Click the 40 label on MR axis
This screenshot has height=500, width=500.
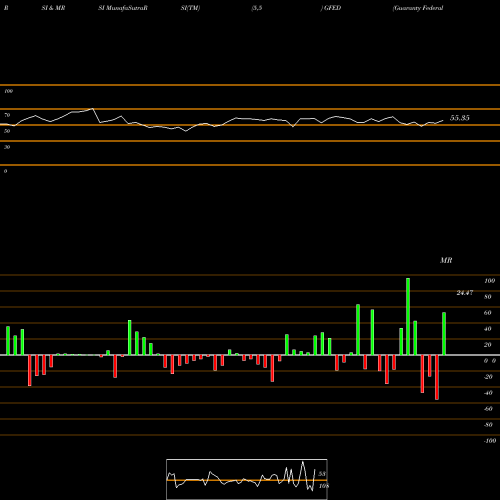point(488,329)
